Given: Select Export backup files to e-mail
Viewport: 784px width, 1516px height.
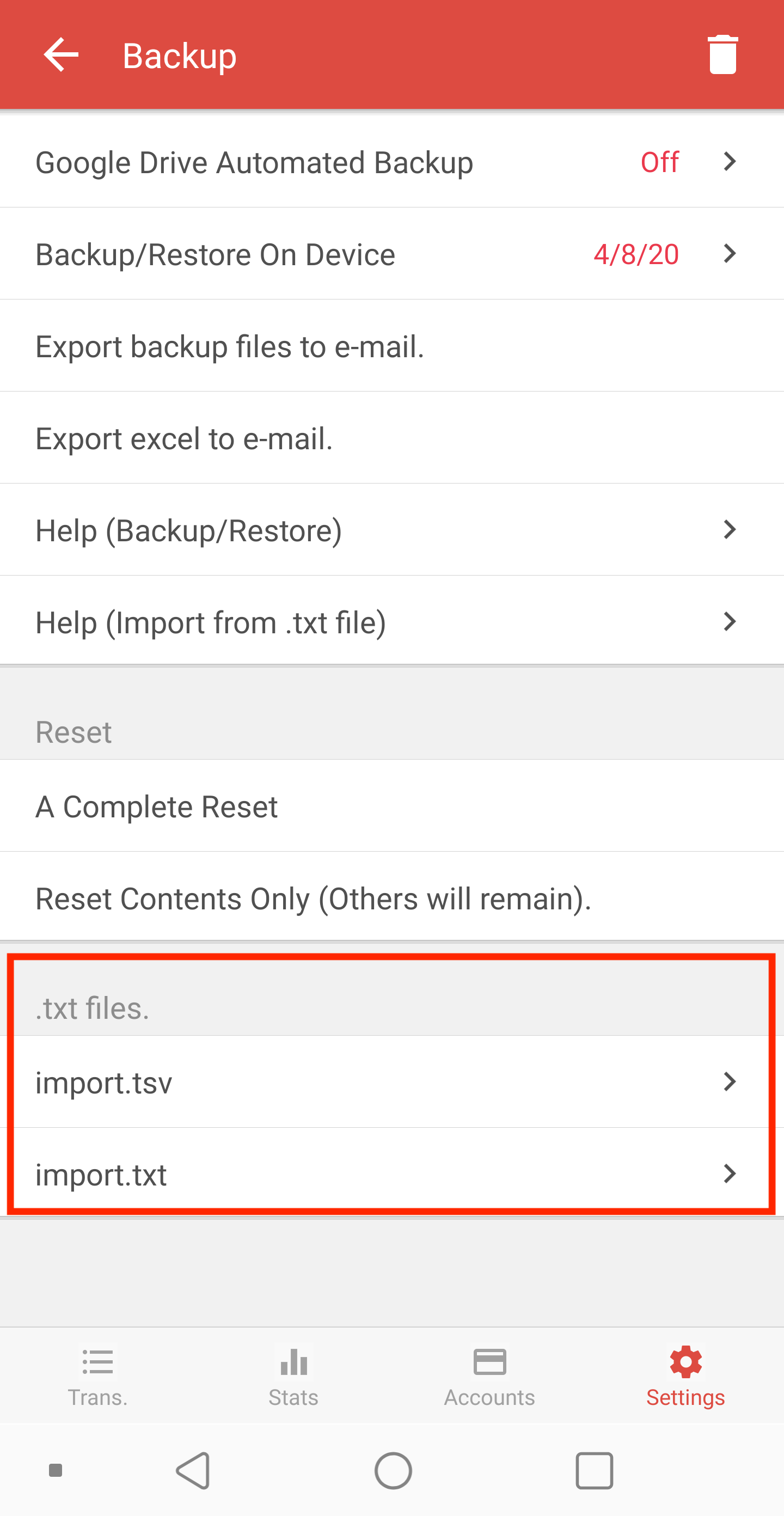Looking at the screenshot, I should point(392,345).
